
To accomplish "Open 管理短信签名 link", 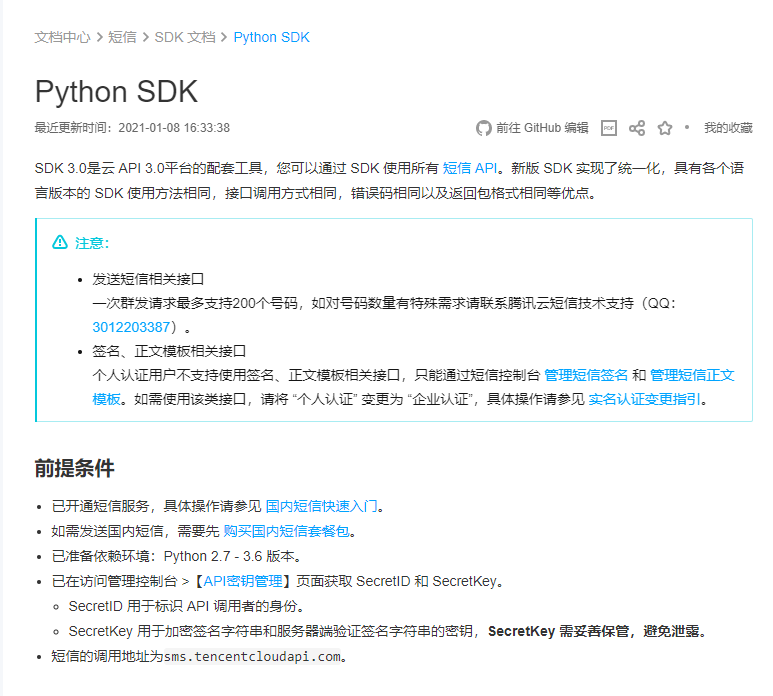I will pyautogui.click(x=586, y=376).
